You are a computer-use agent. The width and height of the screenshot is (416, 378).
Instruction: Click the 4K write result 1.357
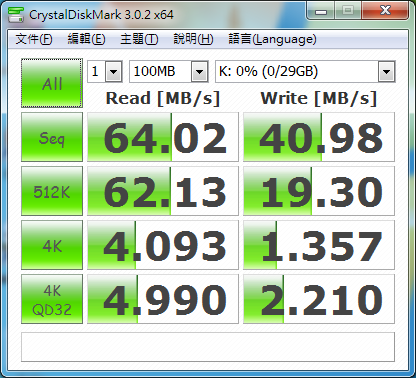[x=319, y=245]
